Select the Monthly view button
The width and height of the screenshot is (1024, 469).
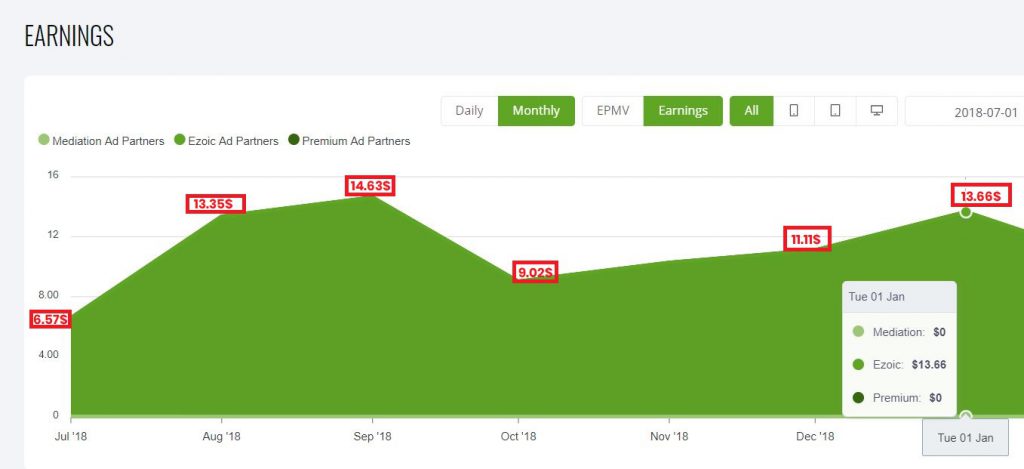[x=536, y=111]
